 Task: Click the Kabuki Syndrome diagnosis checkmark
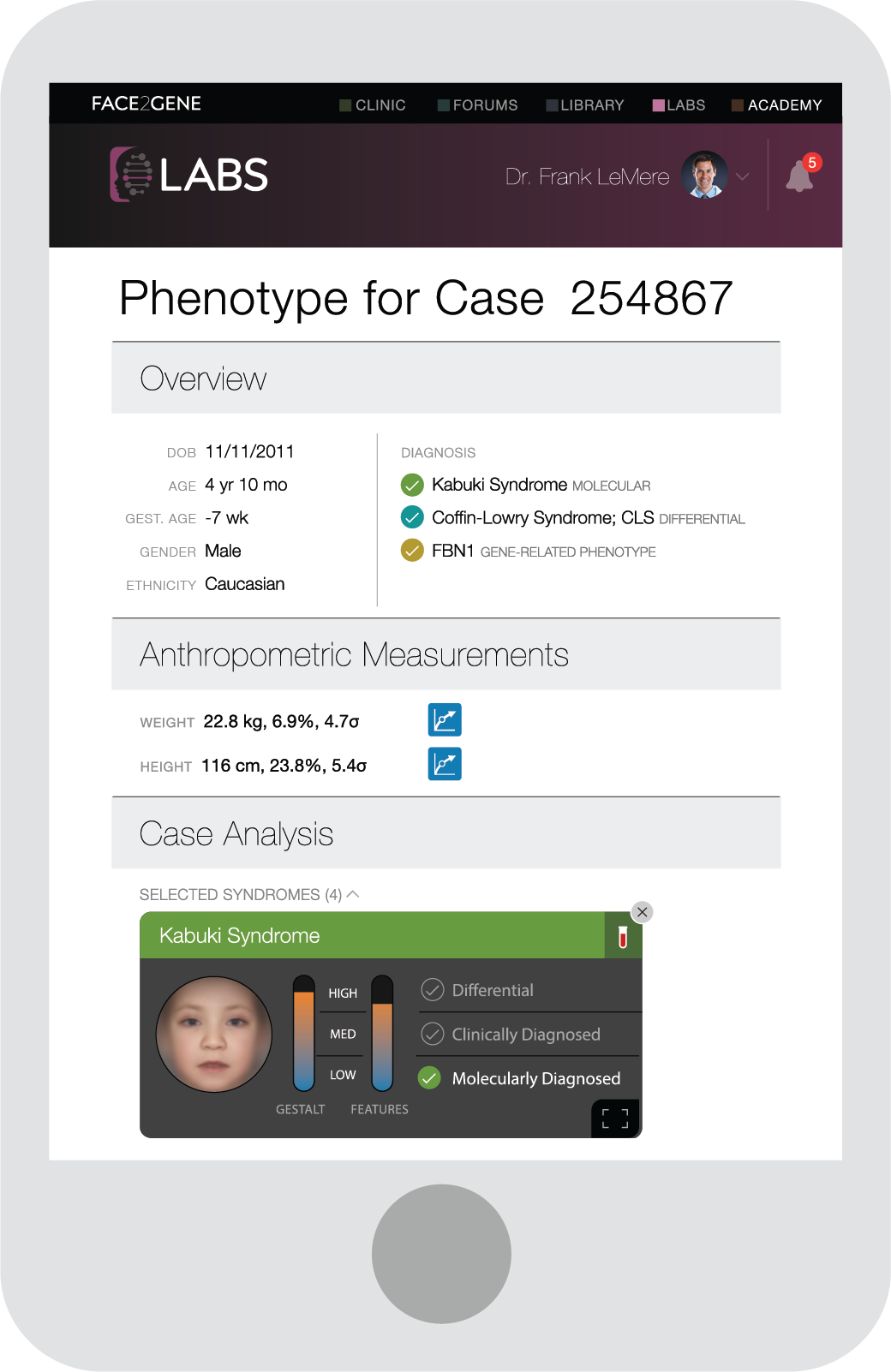pos(412,486)
